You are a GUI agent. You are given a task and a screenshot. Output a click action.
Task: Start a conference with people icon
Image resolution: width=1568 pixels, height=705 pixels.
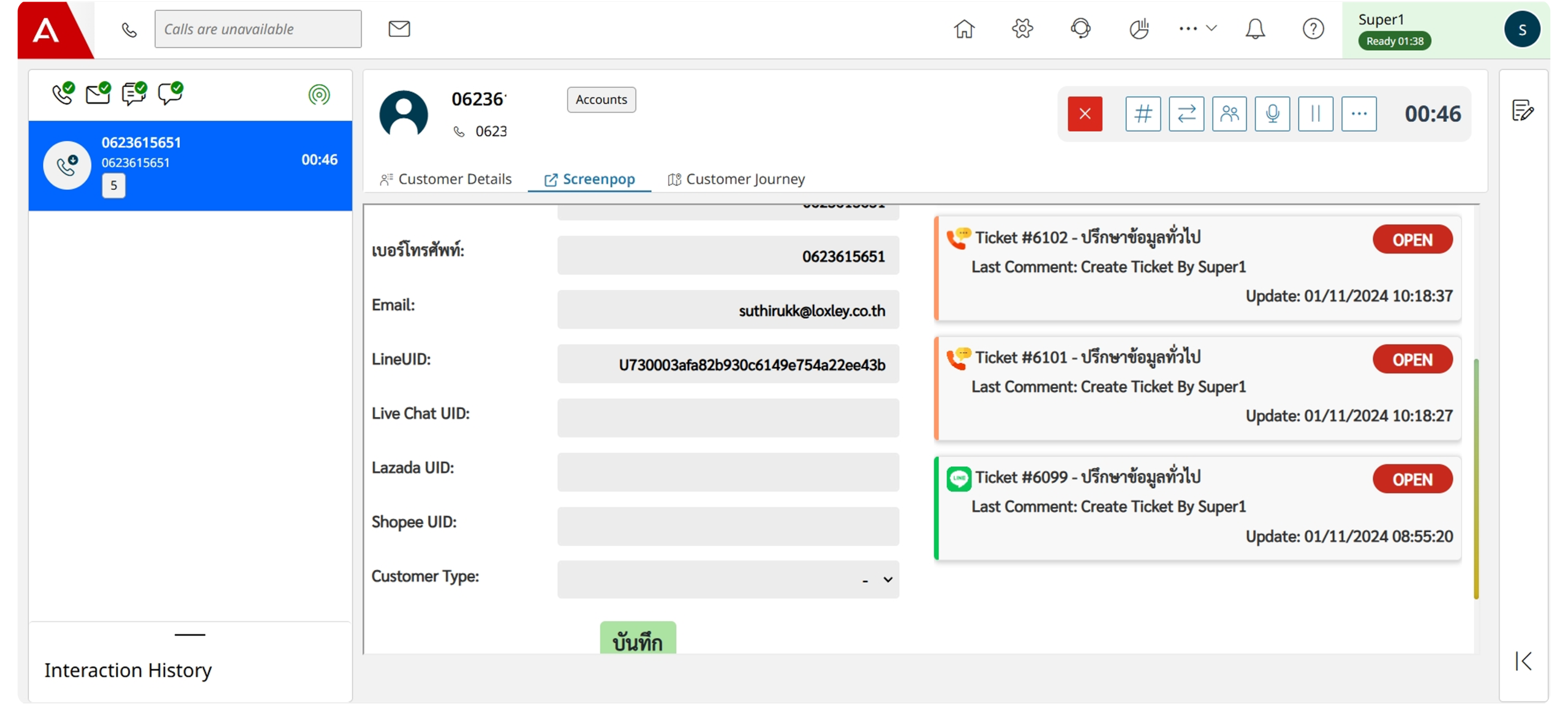click(1229, 114)
